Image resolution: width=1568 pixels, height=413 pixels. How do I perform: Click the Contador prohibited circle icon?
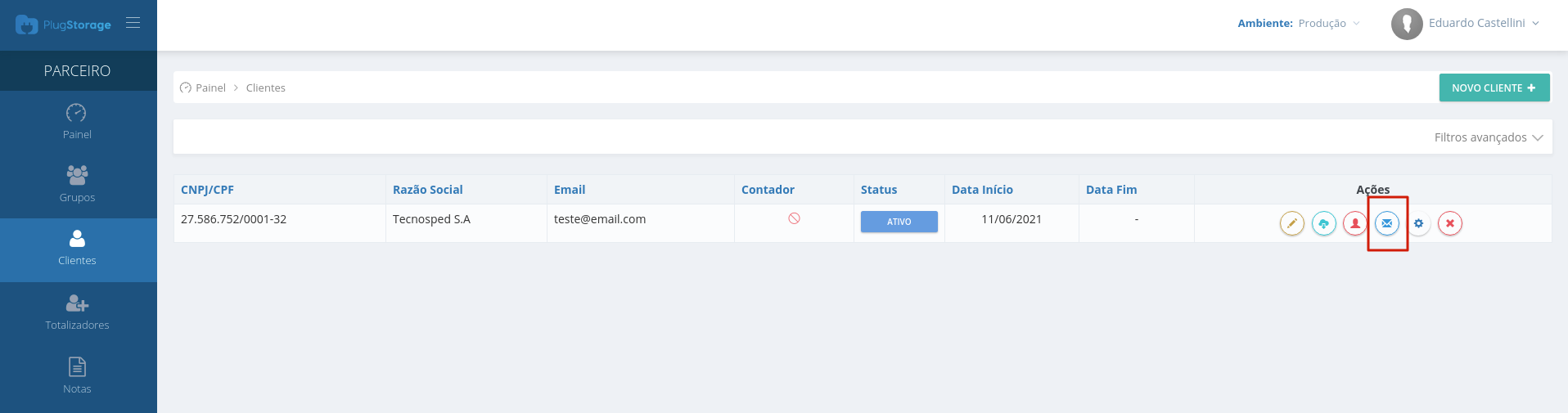click(x=794, y=218)
